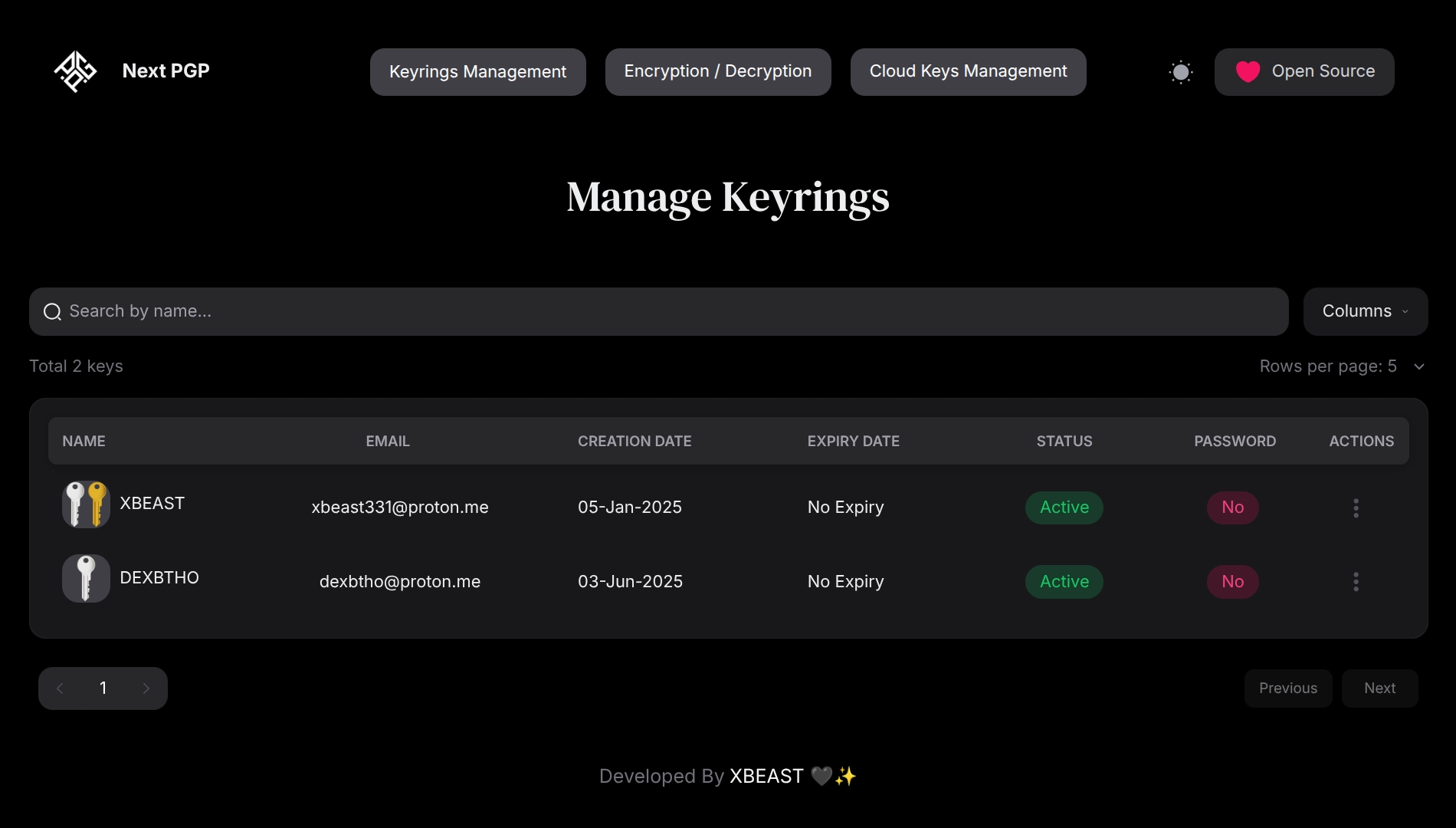Click previous page chevron arrow

click(x=60, y=688)
